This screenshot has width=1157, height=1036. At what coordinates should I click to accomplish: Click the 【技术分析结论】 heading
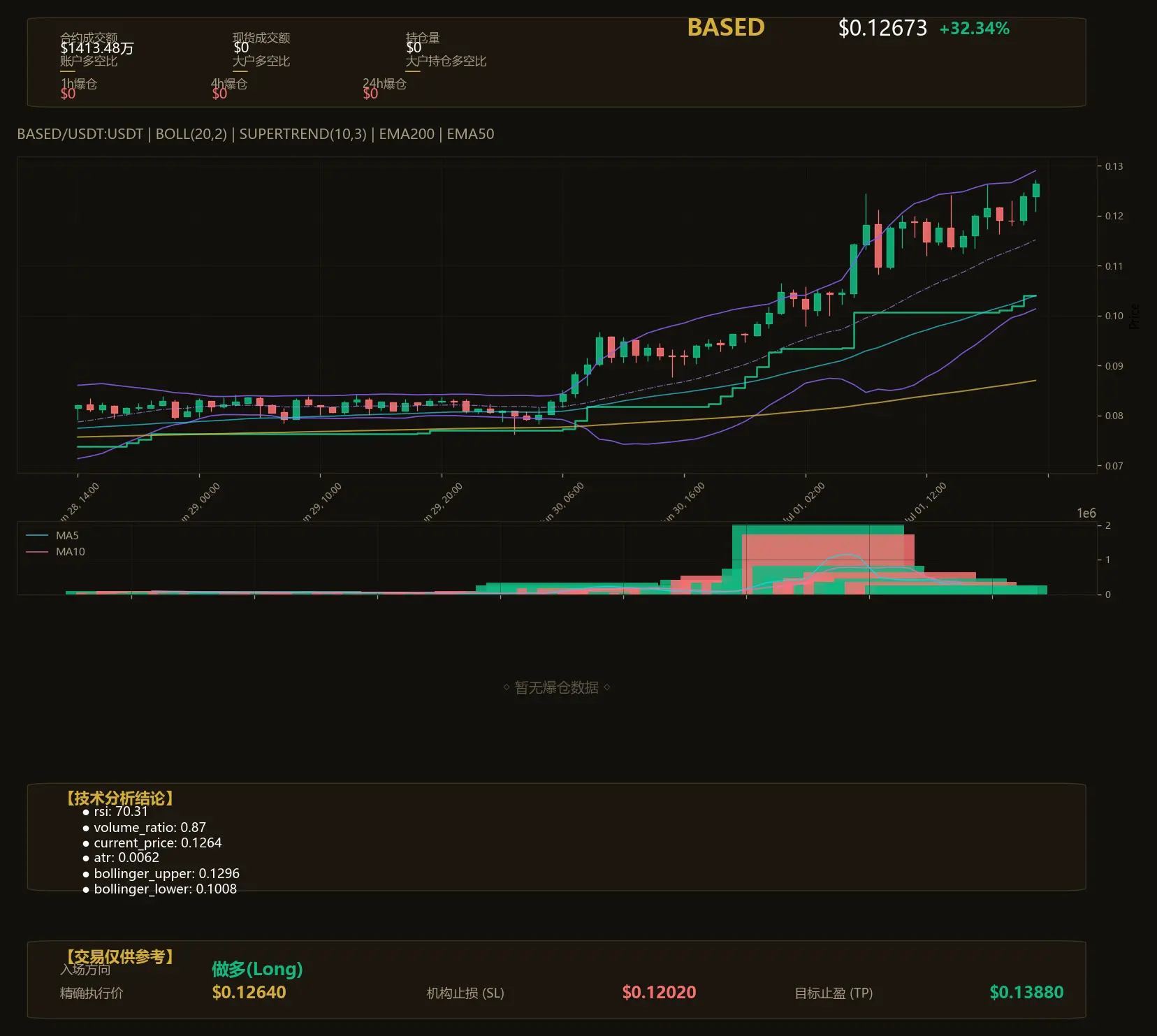tap(120, 798)
